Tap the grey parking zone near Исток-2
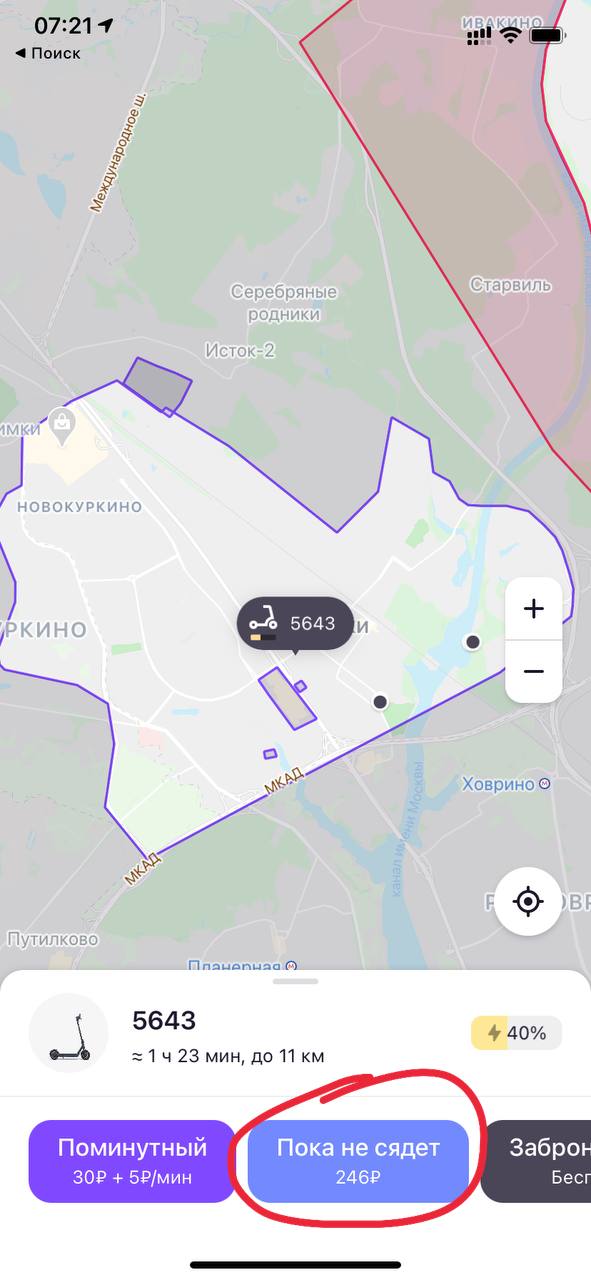 click(158, 384)
